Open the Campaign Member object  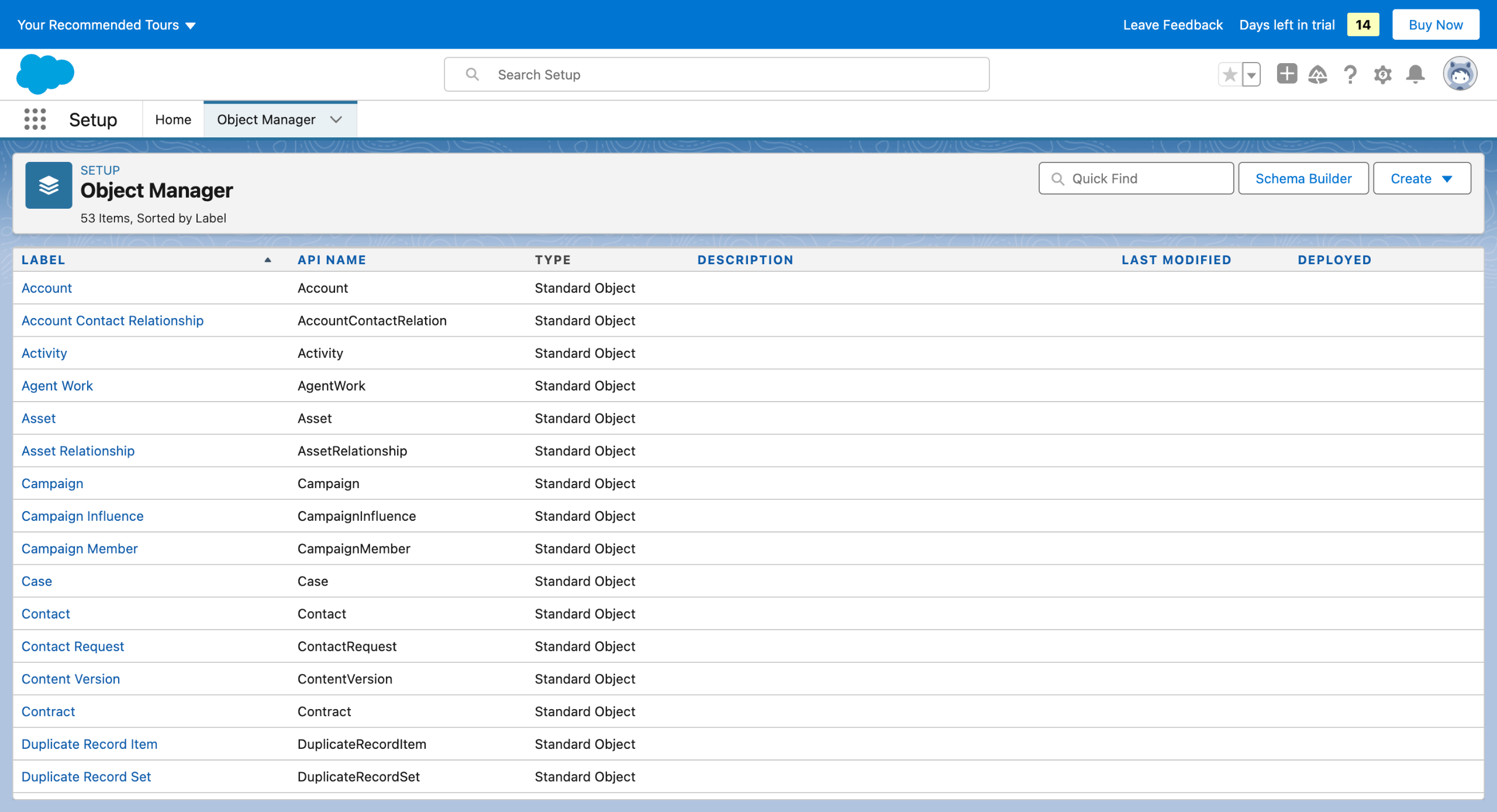coord(80,549)
